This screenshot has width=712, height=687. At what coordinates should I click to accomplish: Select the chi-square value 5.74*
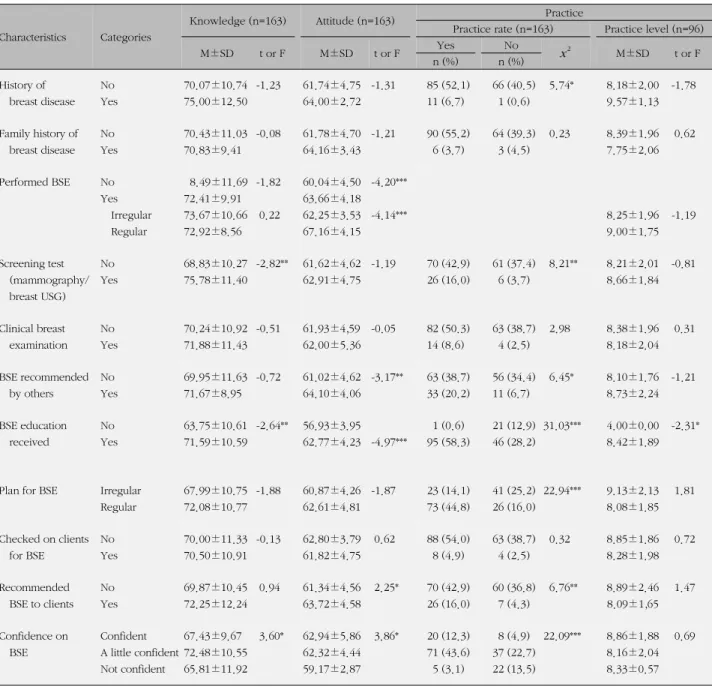(x=561, y=85)
